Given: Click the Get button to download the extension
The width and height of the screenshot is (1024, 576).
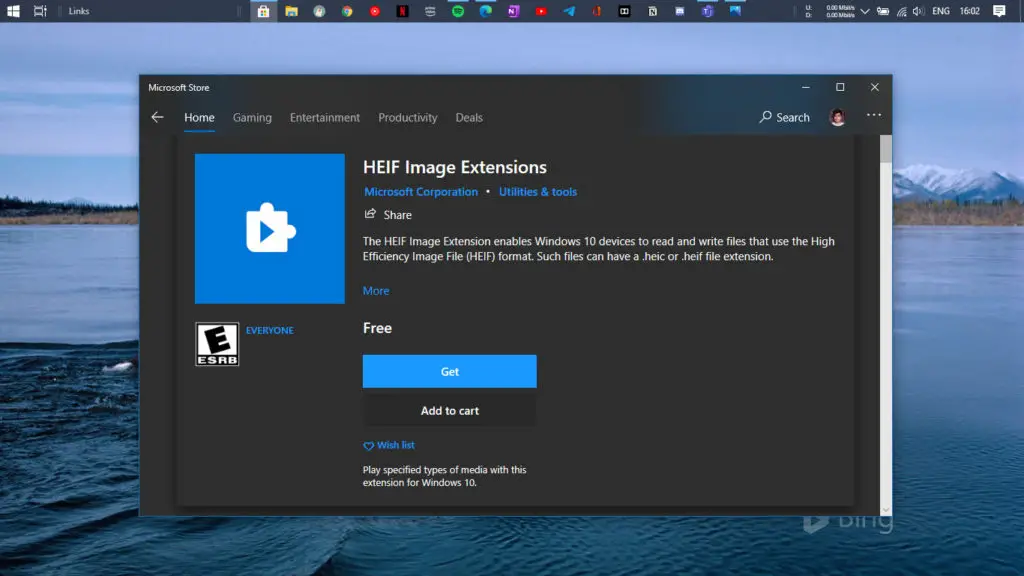Looking at the screenshot, I should (449, 371).
